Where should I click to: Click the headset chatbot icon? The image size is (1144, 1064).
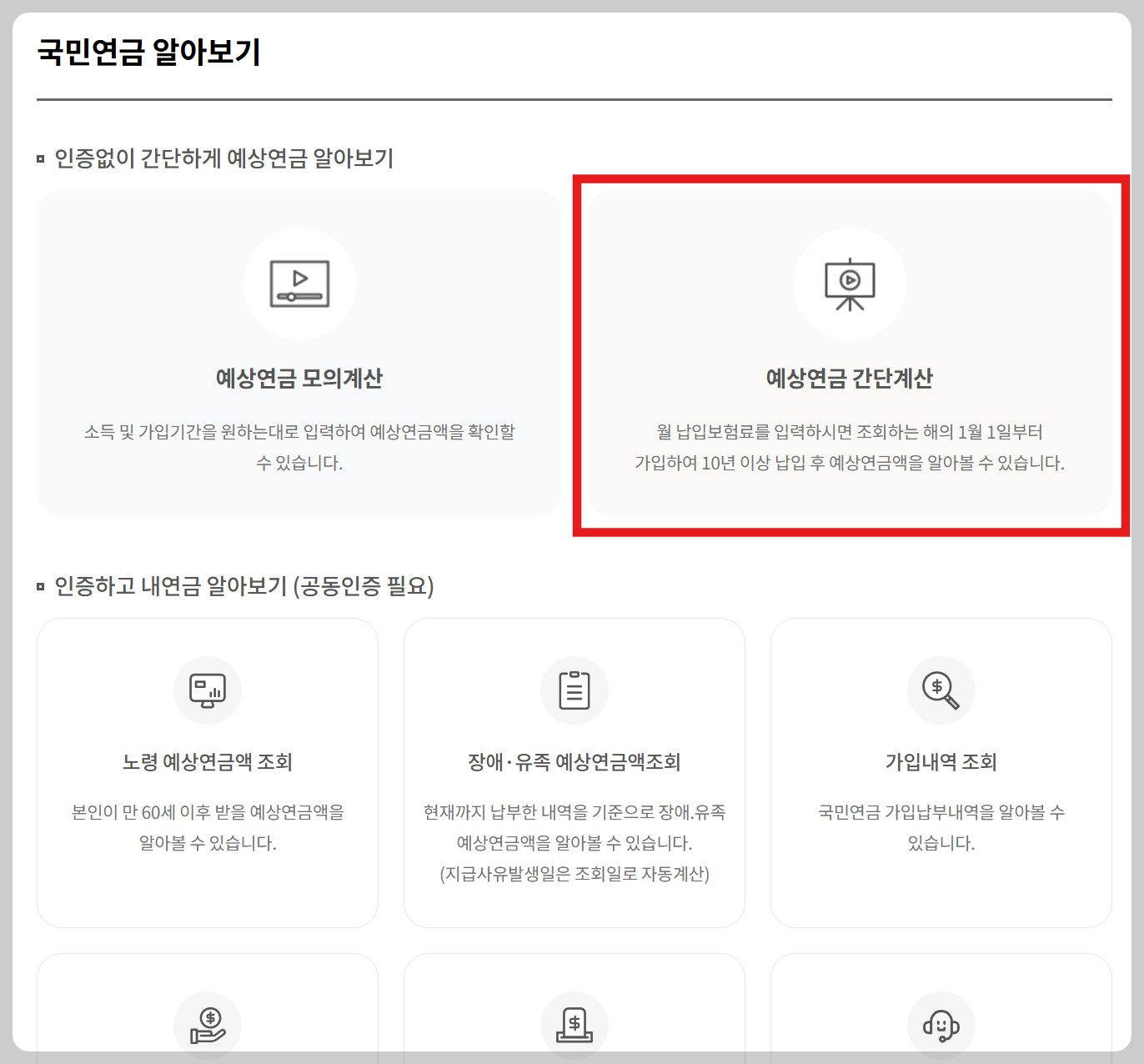click(x=941, y=1026)
